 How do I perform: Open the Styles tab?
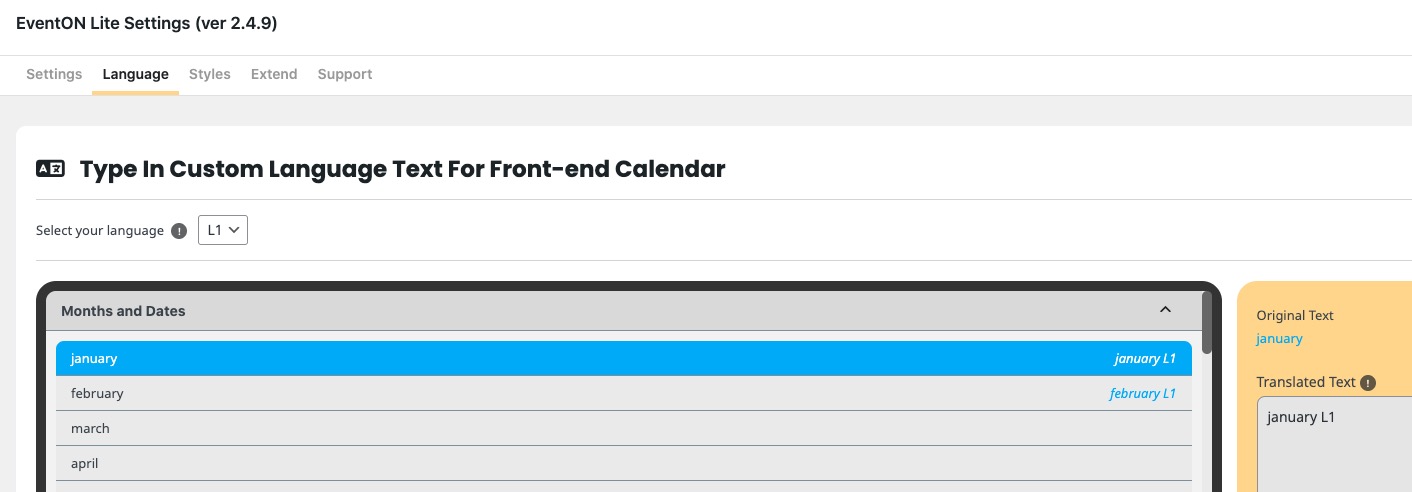pos(210,74)
